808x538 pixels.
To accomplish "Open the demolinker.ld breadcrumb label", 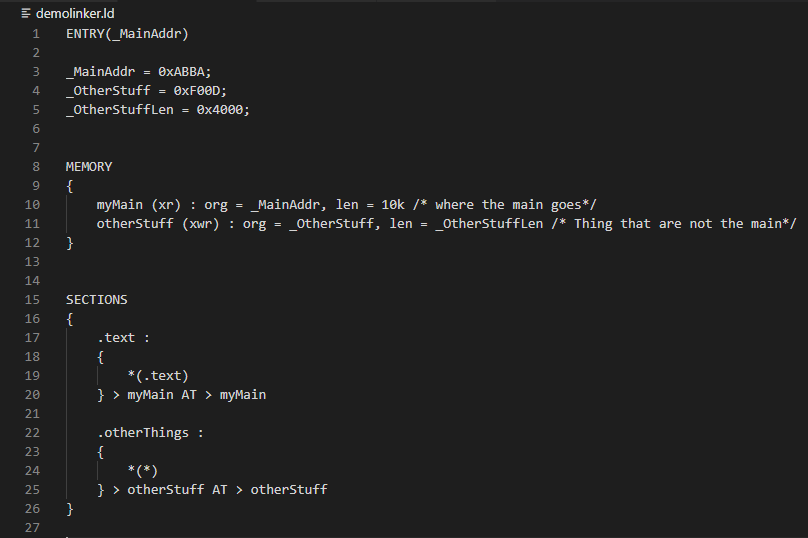I will click(x=75, y=13).
